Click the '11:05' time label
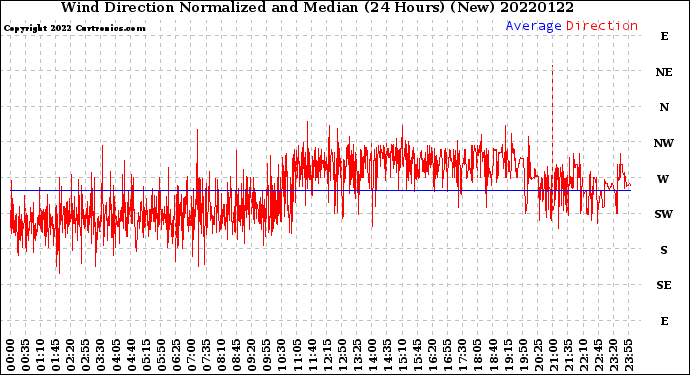Screen dimensions: 690x375 [297, 356]
